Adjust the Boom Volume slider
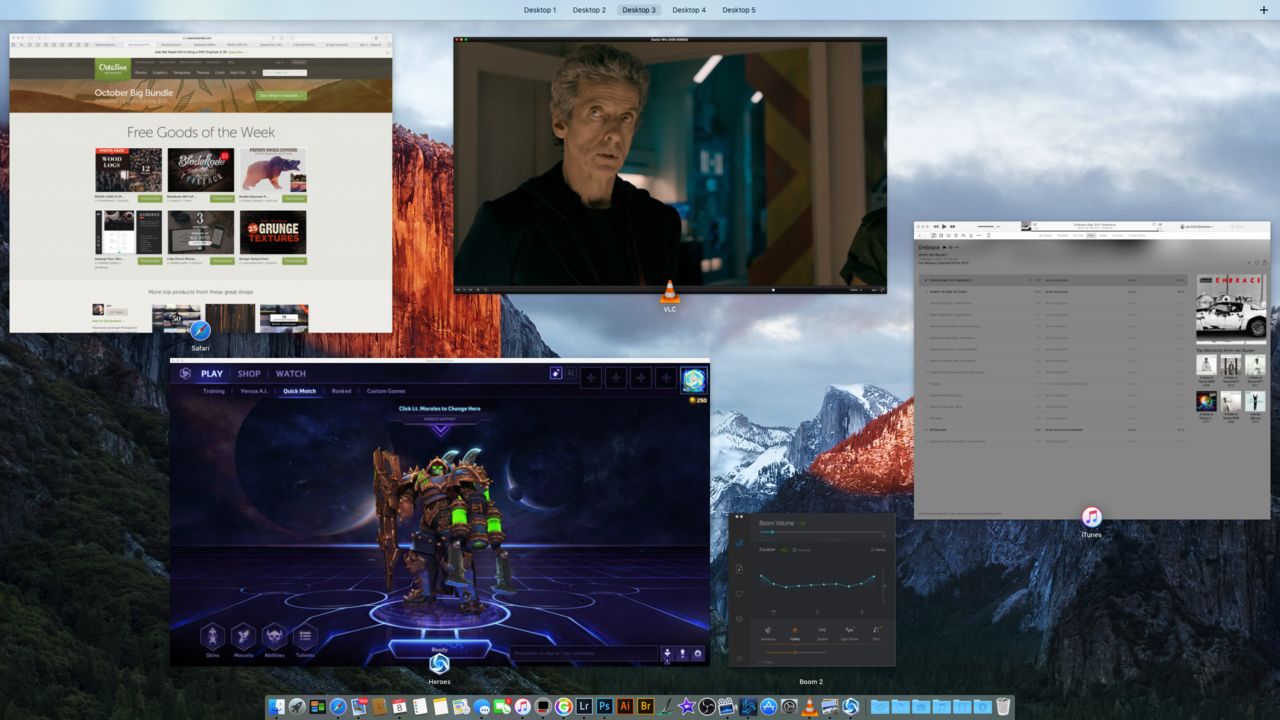Viewport: 1280px width, 720px height. point(823,533)
